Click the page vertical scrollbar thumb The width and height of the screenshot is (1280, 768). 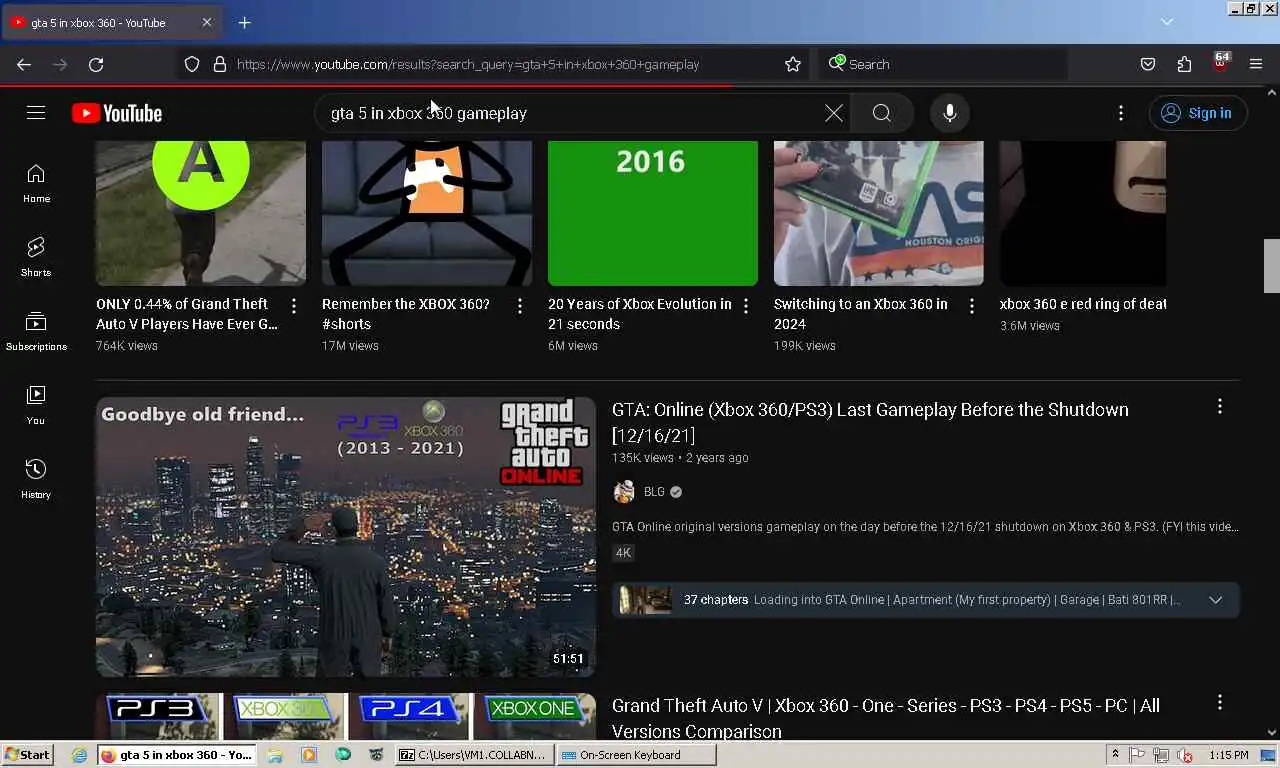click(x=1271, y=265)
